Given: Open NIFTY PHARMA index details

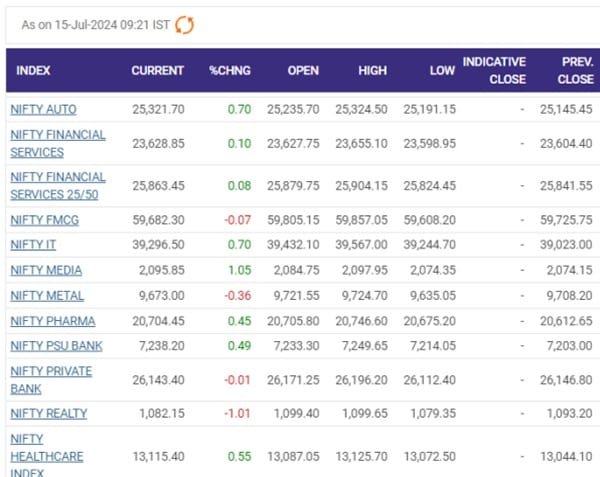Looking at the screenshot, I should click(53, 321).
